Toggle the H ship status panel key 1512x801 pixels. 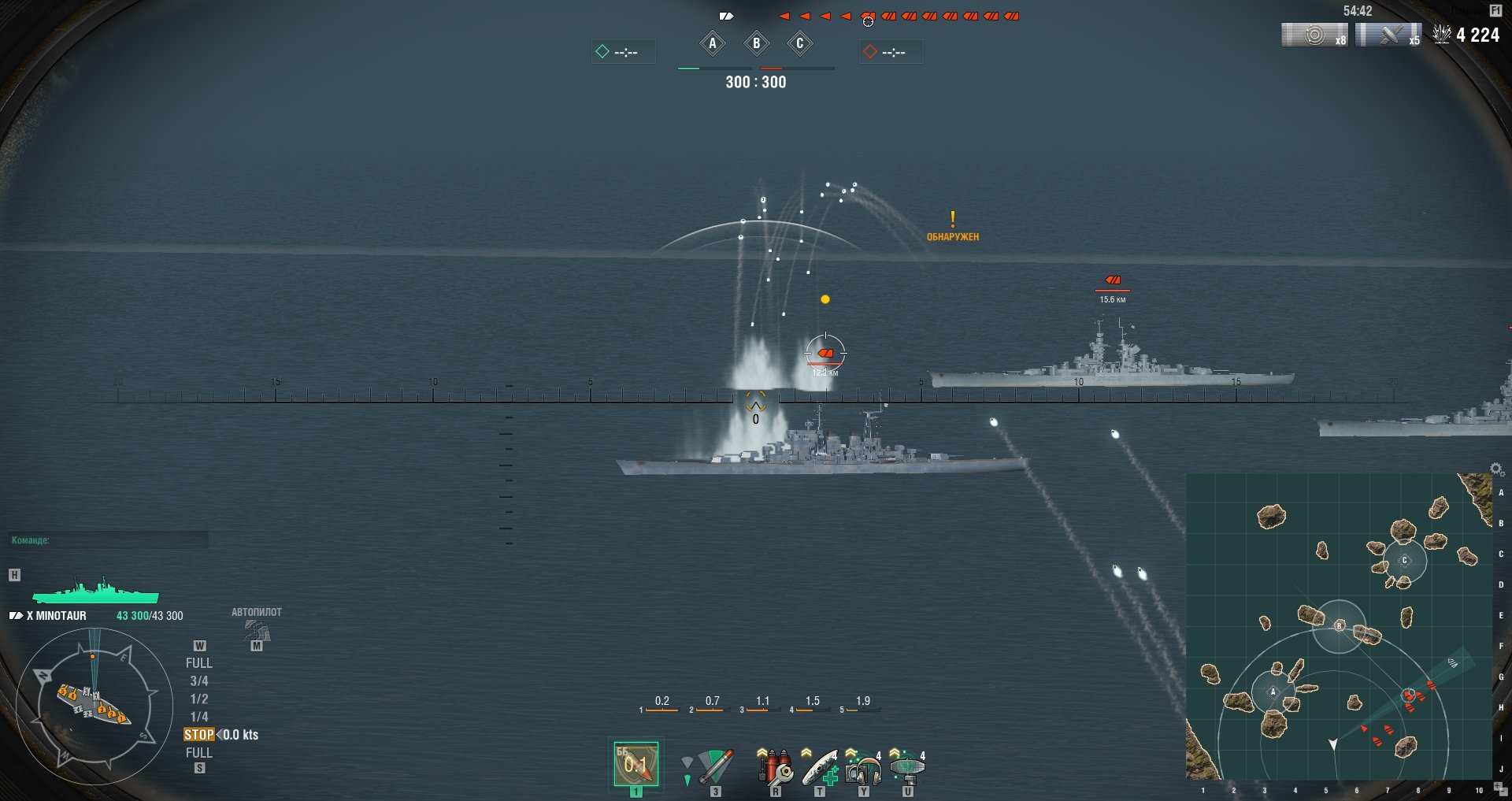tap(14, 575)
